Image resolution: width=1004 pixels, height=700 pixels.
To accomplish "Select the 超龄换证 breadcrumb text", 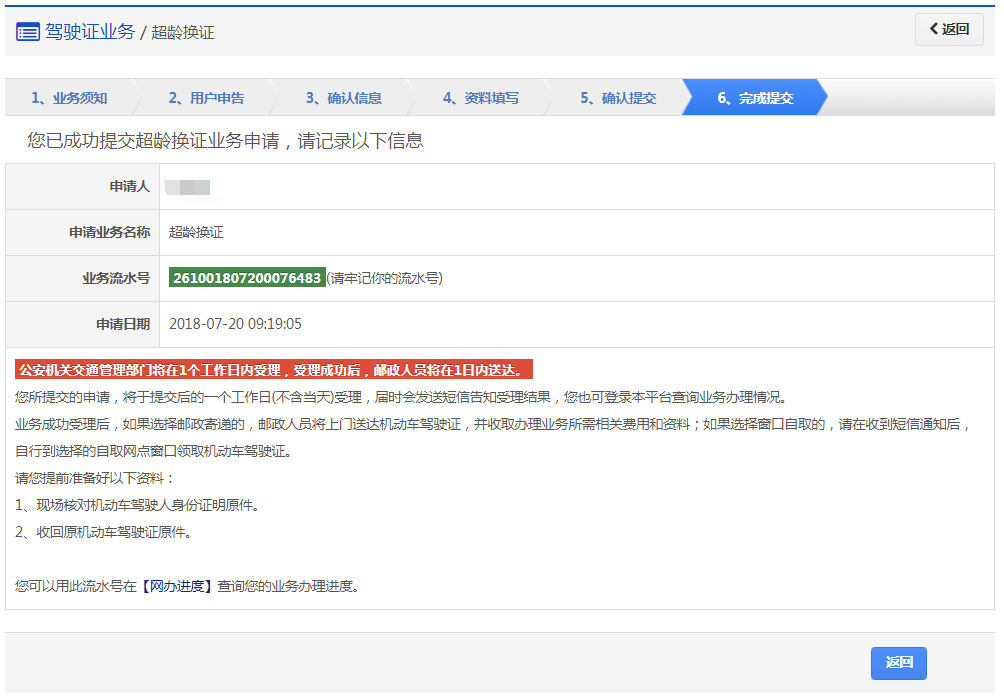I will 183,33.
